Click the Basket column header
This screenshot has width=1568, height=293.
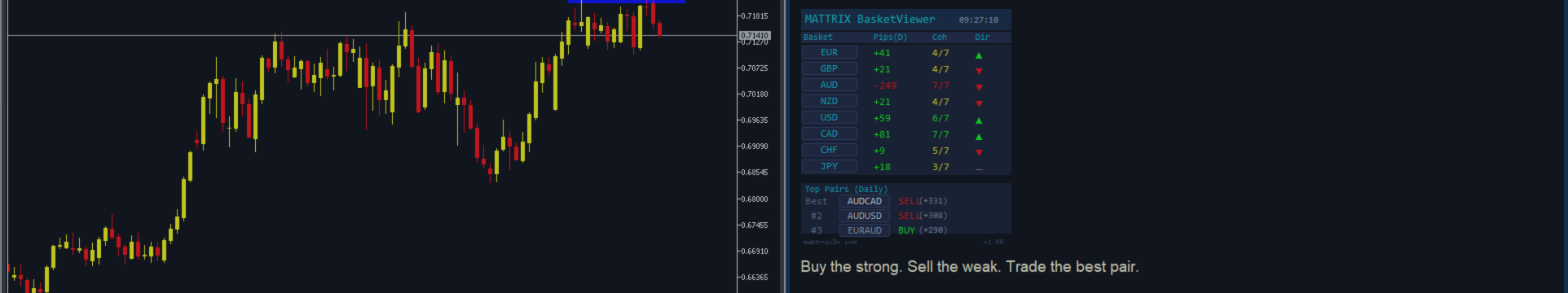817,37
